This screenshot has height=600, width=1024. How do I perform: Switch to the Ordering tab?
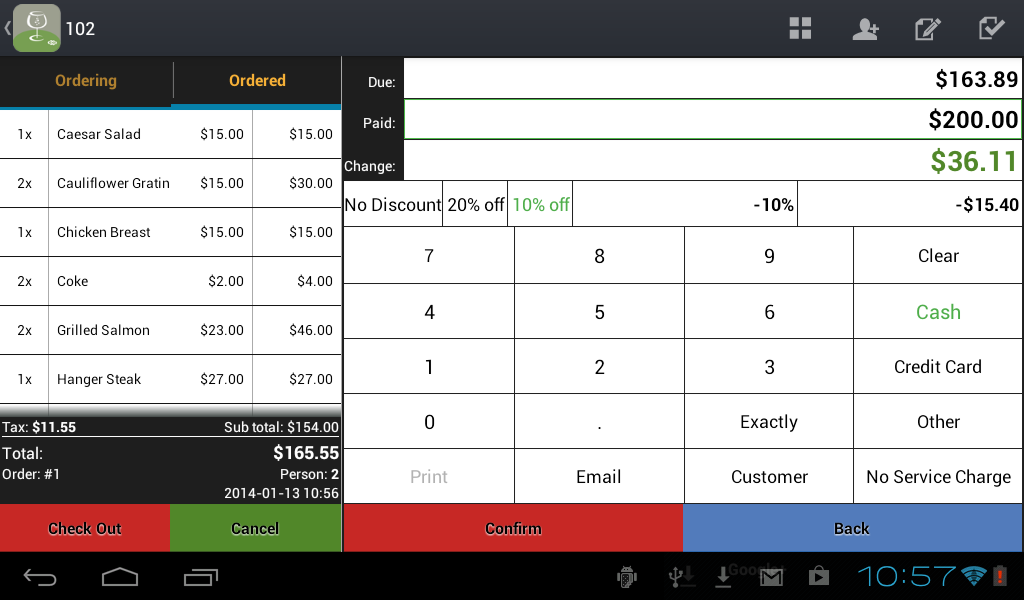[86, 80]
